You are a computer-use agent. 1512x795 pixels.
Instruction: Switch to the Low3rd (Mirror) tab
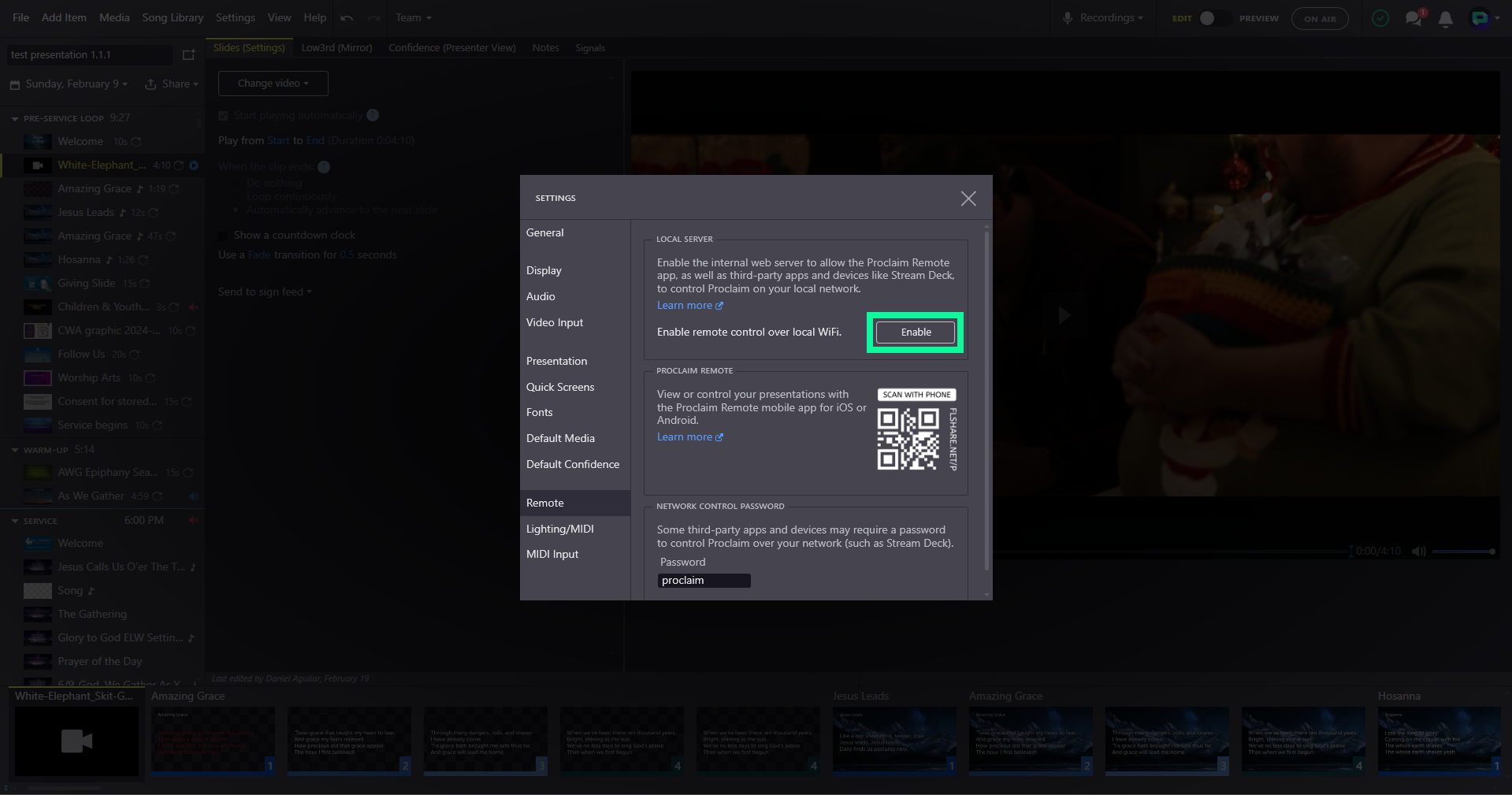[336, 47]
